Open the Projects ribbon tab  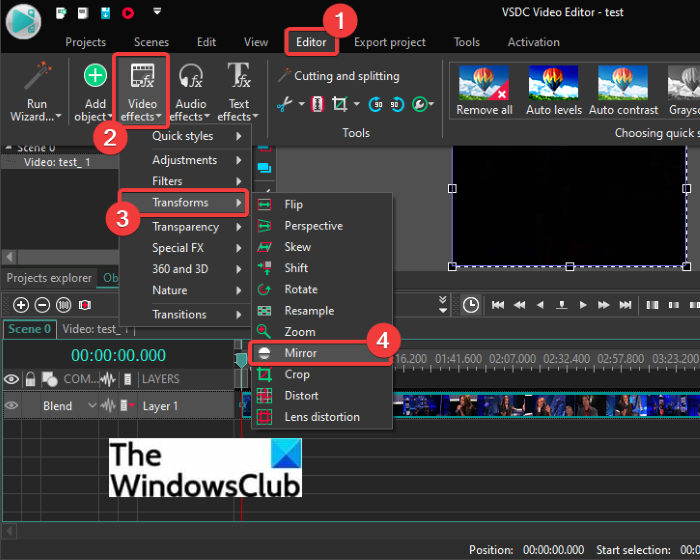pos(86,42)
